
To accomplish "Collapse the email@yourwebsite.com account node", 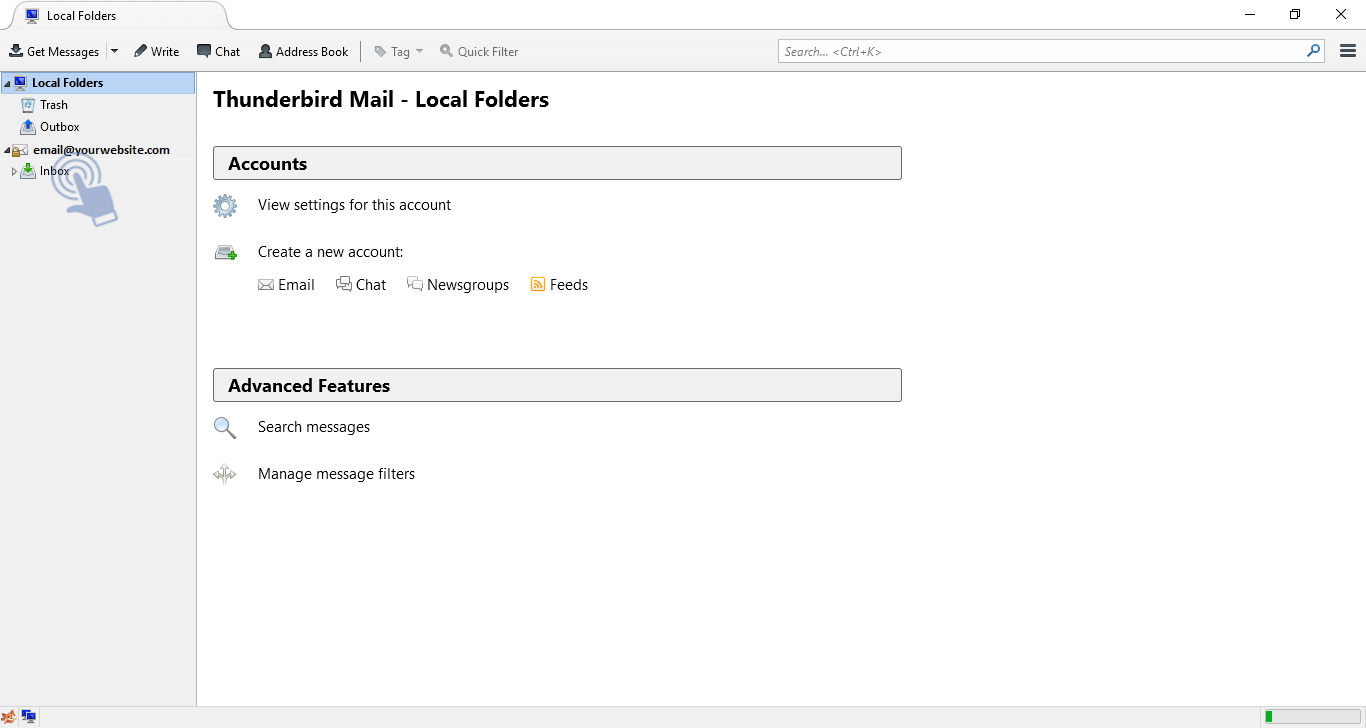I will pyautogui.click(x=7, y=151).
